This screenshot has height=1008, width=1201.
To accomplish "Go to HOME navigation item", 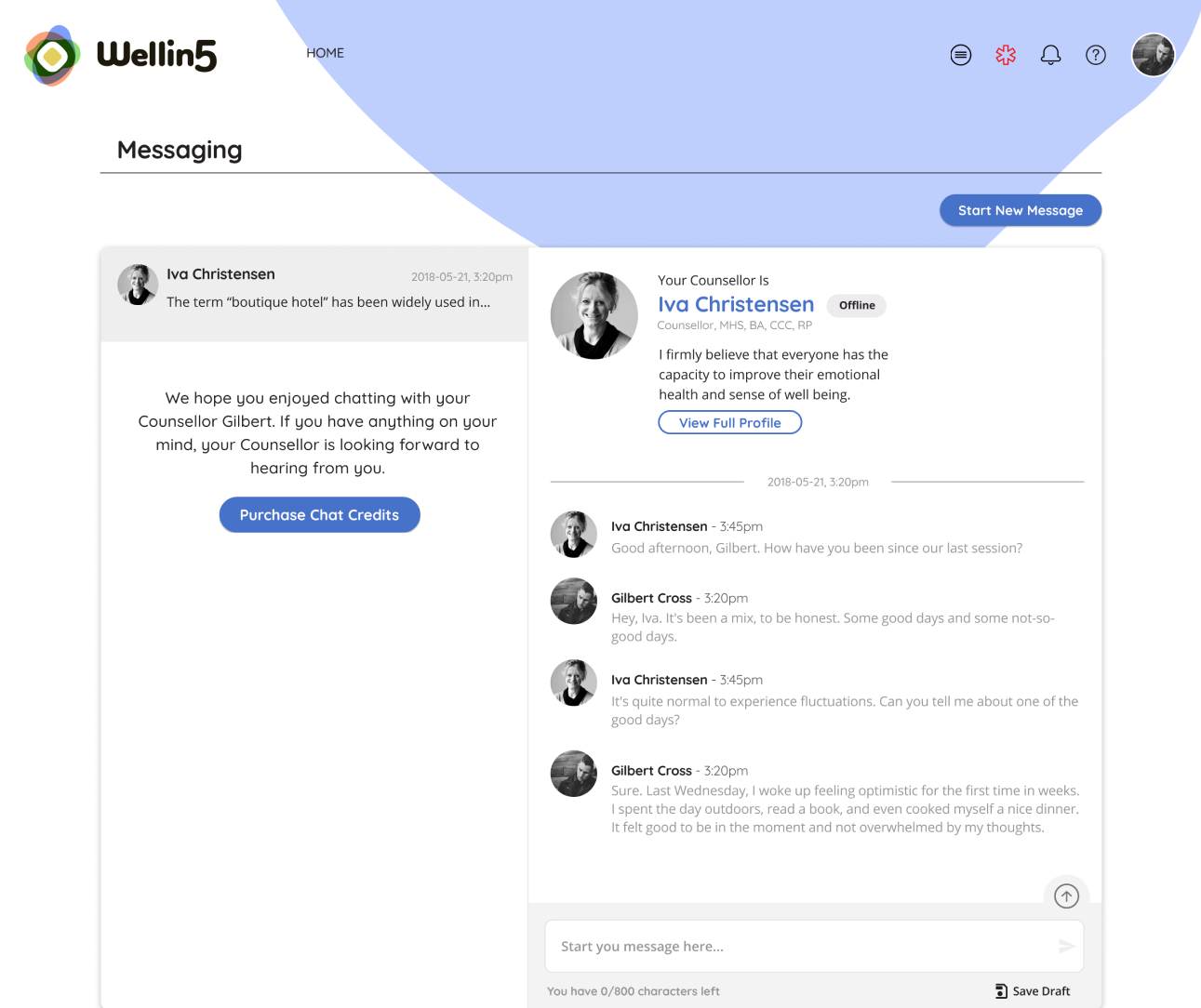I will 325,53.
